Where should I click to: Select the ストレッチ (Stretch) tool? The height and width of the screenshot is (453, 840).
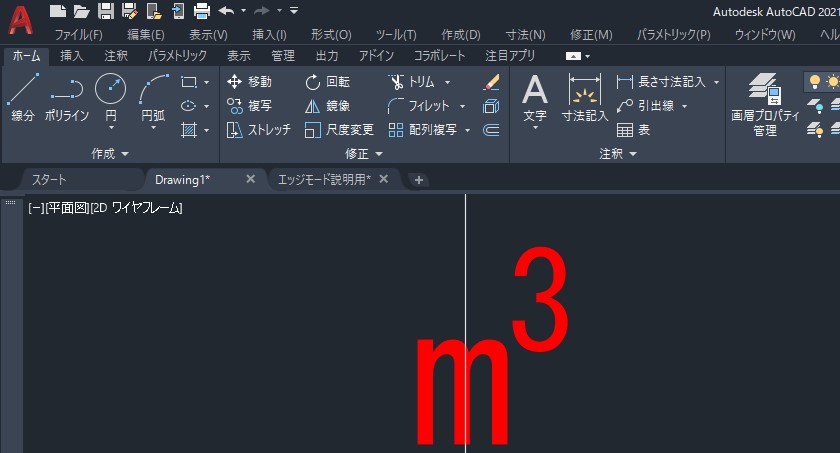(x=258, y=130)
